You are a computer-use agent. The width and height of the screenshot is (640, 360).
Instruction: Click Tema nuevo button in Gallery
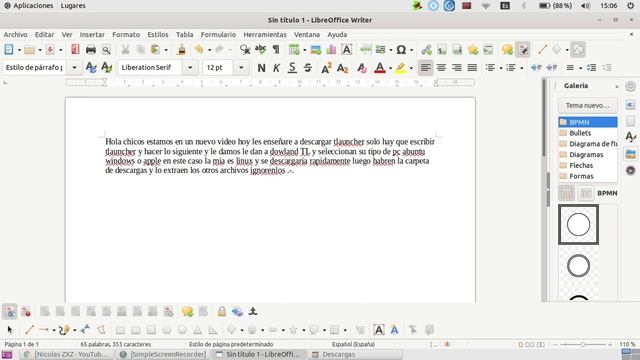[x=587, y=105]
